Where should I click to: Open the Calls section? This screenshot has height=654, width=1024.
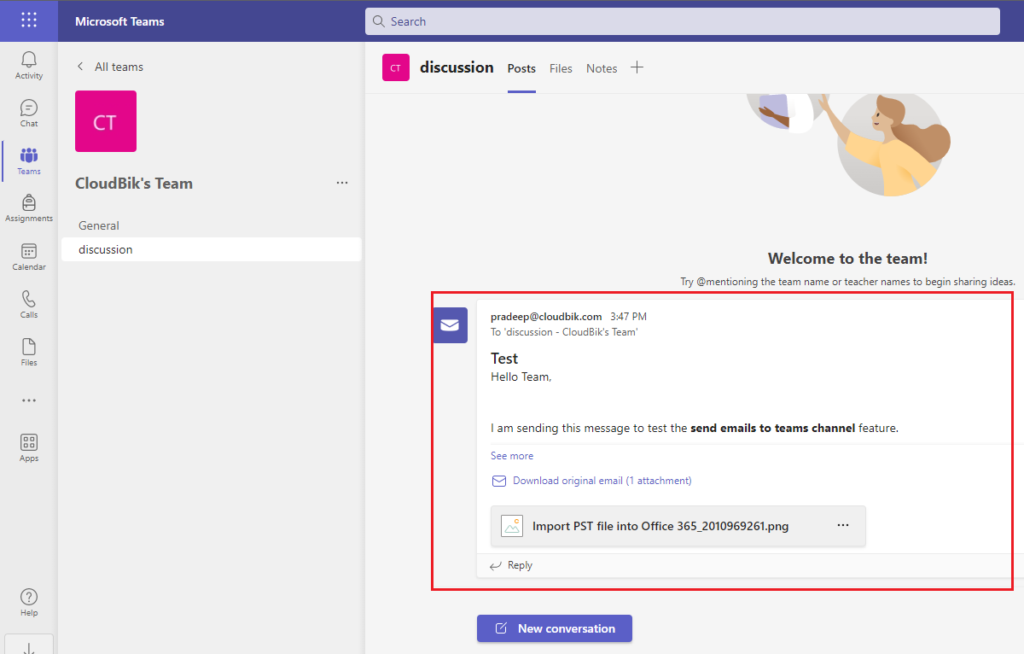tap(28, 303)
